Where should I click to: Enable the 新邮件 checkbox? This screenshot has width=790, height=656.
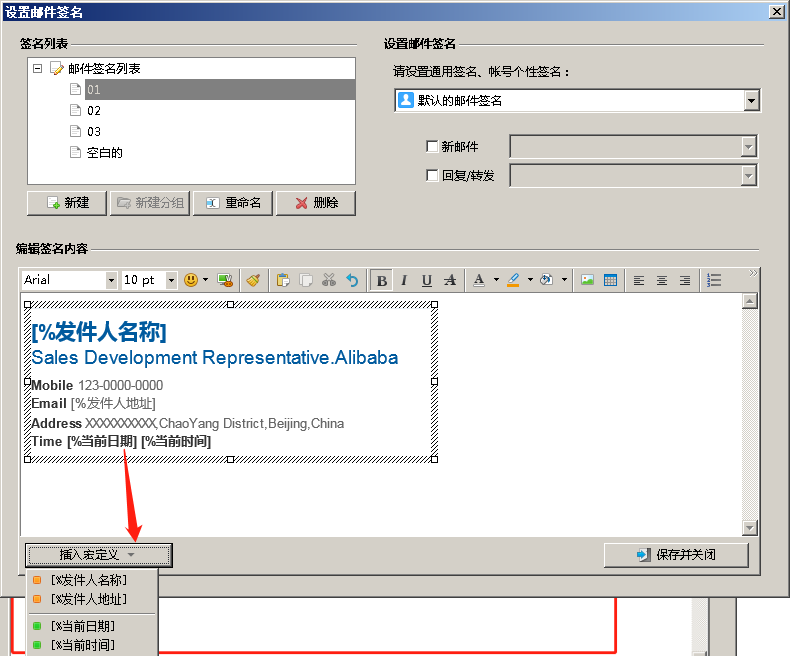click(432, 147)
